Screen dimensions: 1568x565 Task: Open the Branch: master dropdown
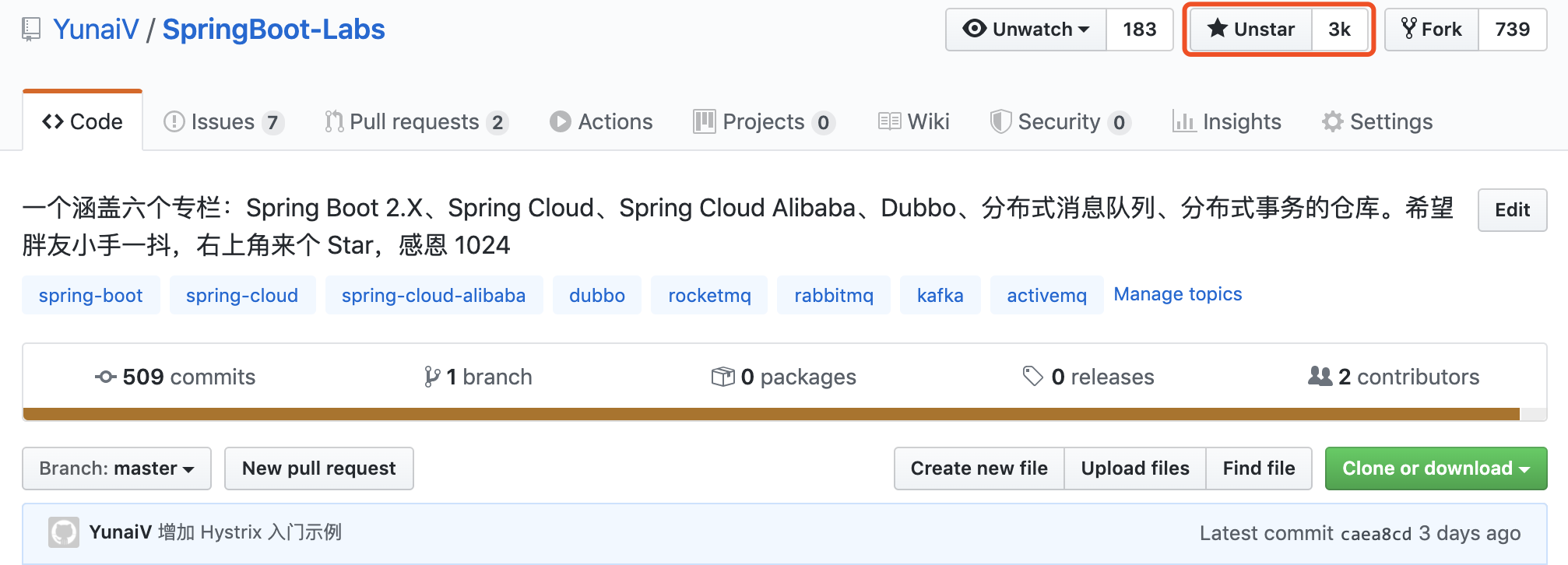click(x=117, y=468)
